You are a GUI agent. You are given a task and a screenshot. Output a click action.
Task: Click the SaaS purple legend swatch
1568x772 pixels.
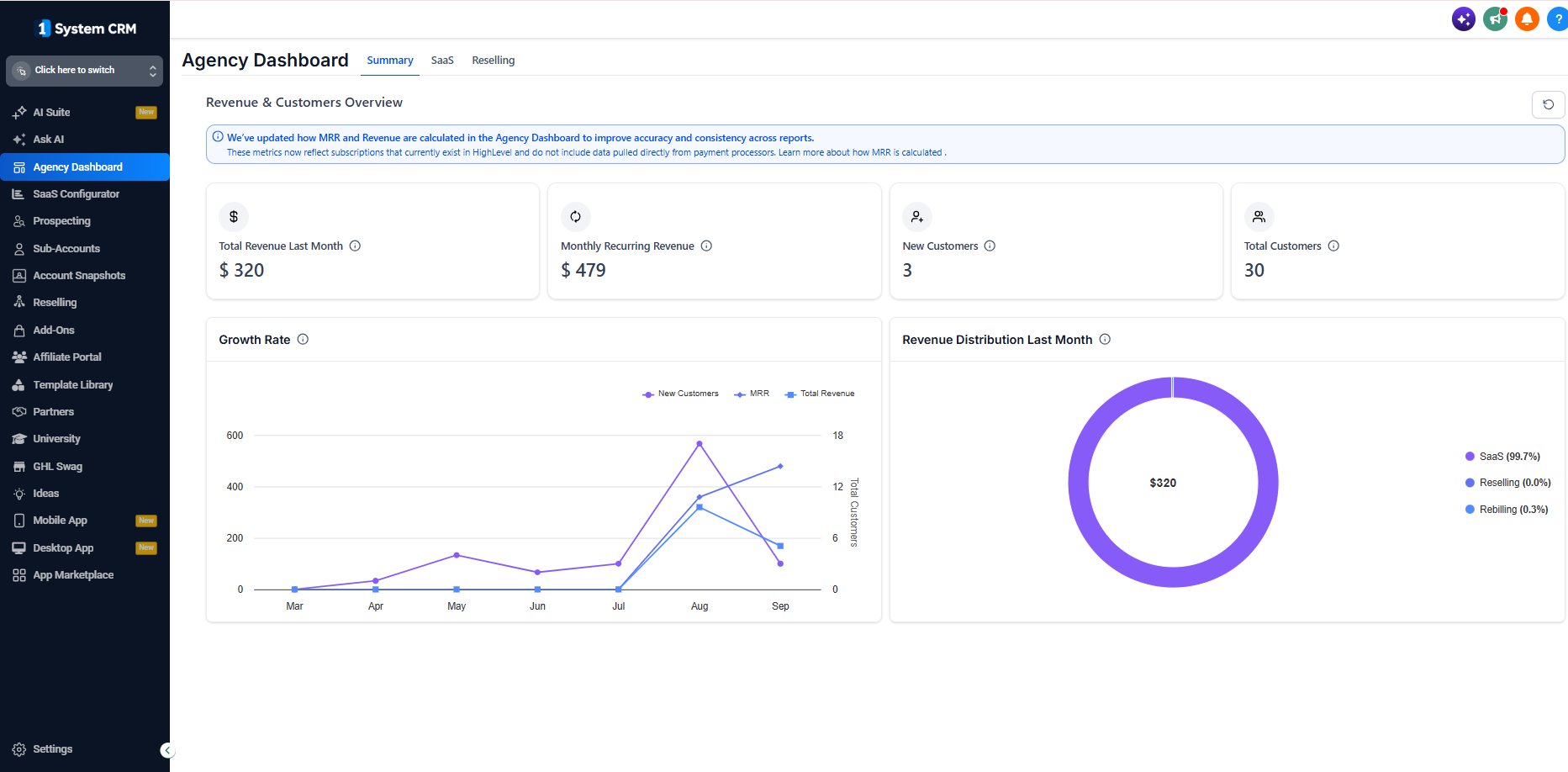1470,457
